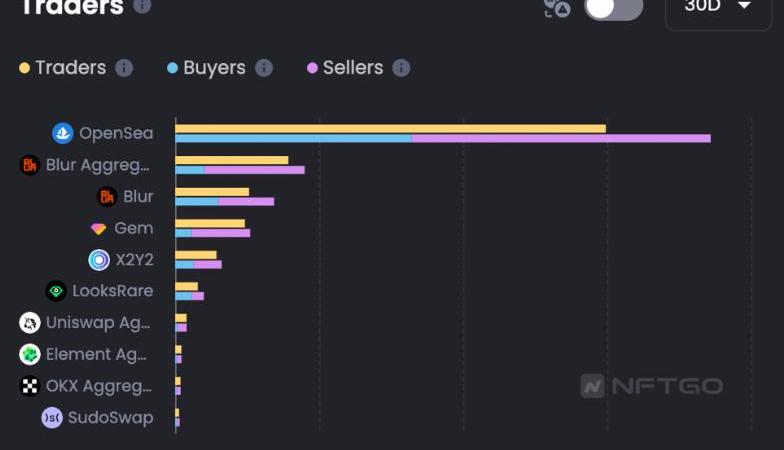Click Gem yellow traders bar
784x450 pixels.
tap(210, 223)
